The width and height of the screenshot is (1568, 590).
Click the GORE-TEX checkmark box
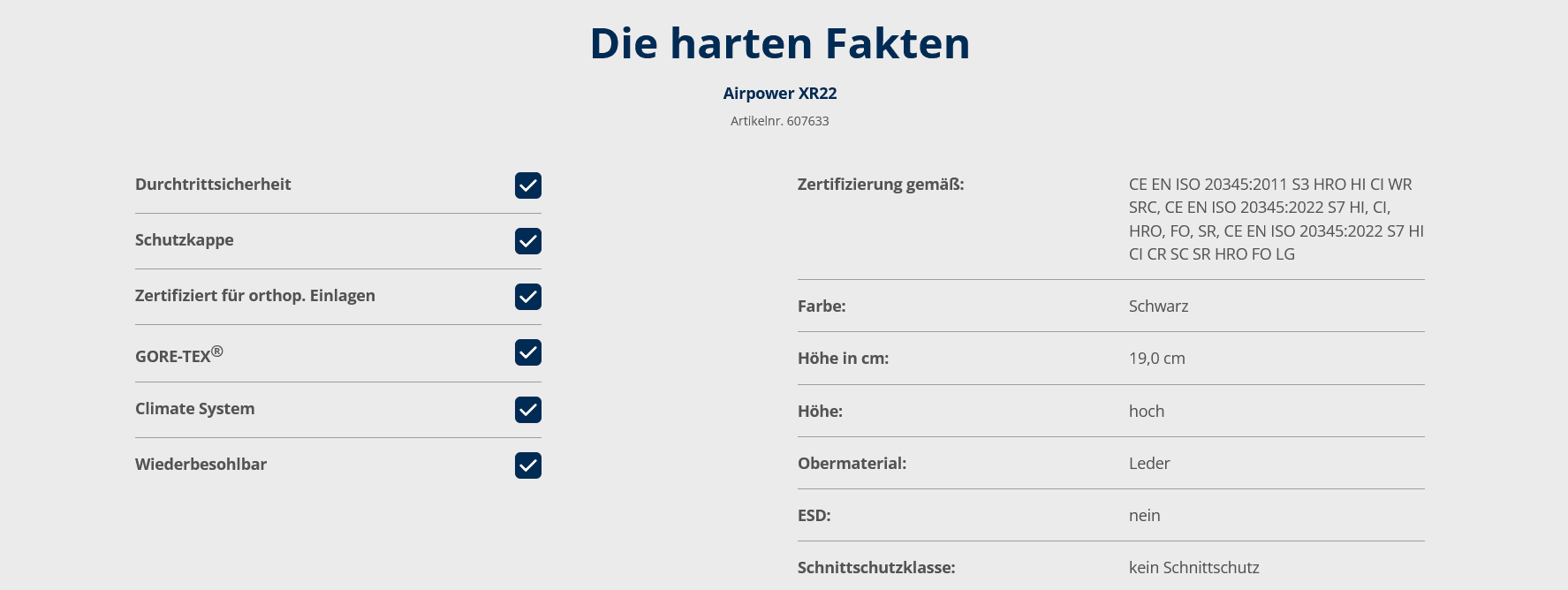[528, 352]
